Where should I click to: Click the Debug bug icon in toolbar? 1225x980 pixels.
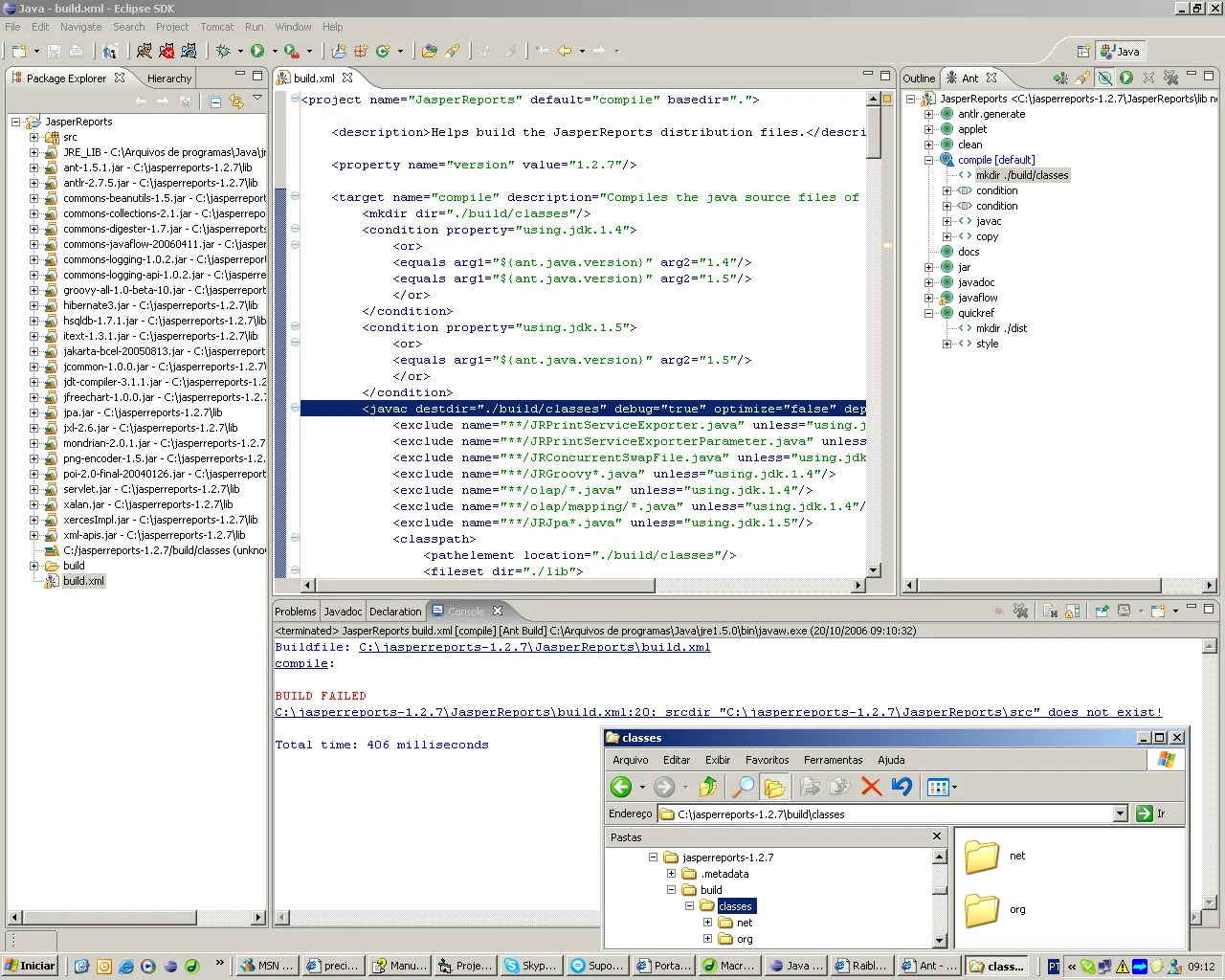point(223,51)
